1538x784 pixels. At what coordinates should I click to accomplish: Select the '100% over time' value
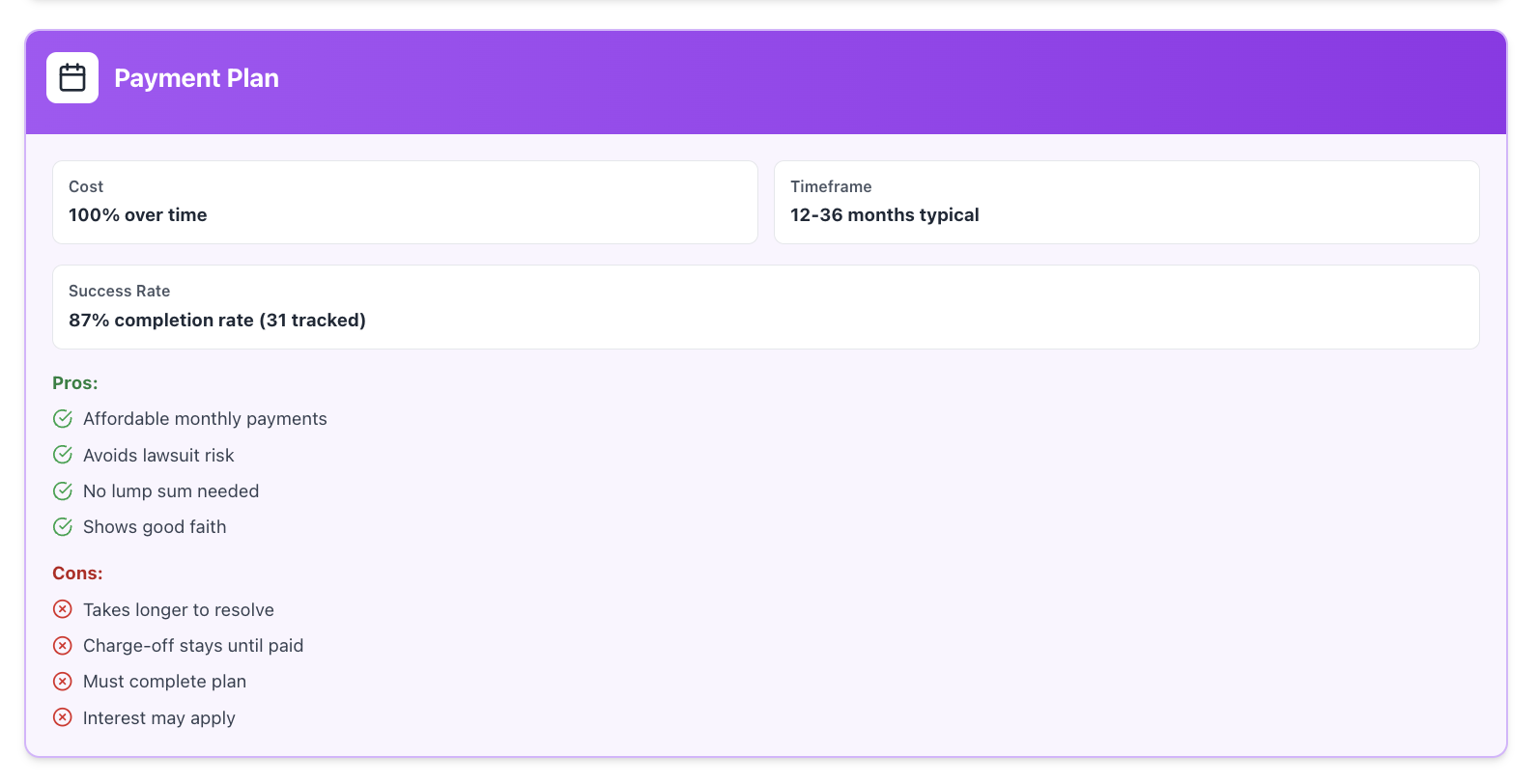coord(138,215)
